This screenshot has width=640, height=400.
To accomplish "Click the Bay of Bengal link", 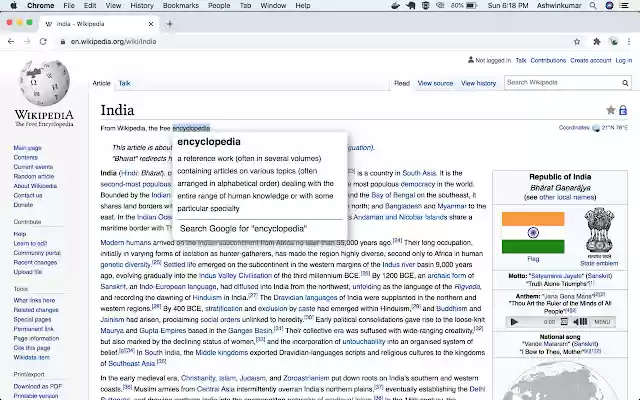I will tap(393, 195).
